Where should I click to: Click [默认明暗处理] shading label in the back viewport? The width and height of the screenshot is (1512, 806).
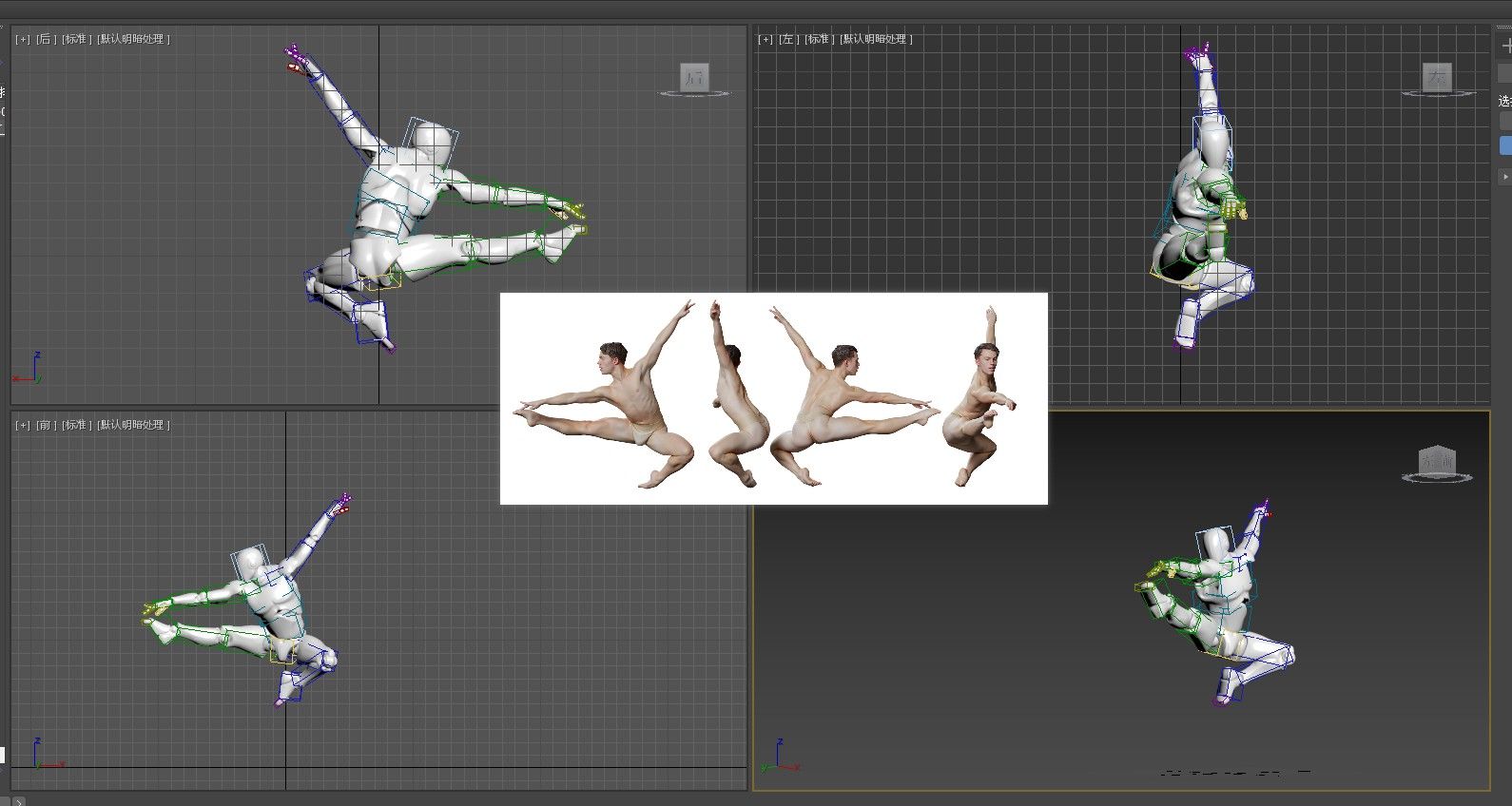[133, 39]
